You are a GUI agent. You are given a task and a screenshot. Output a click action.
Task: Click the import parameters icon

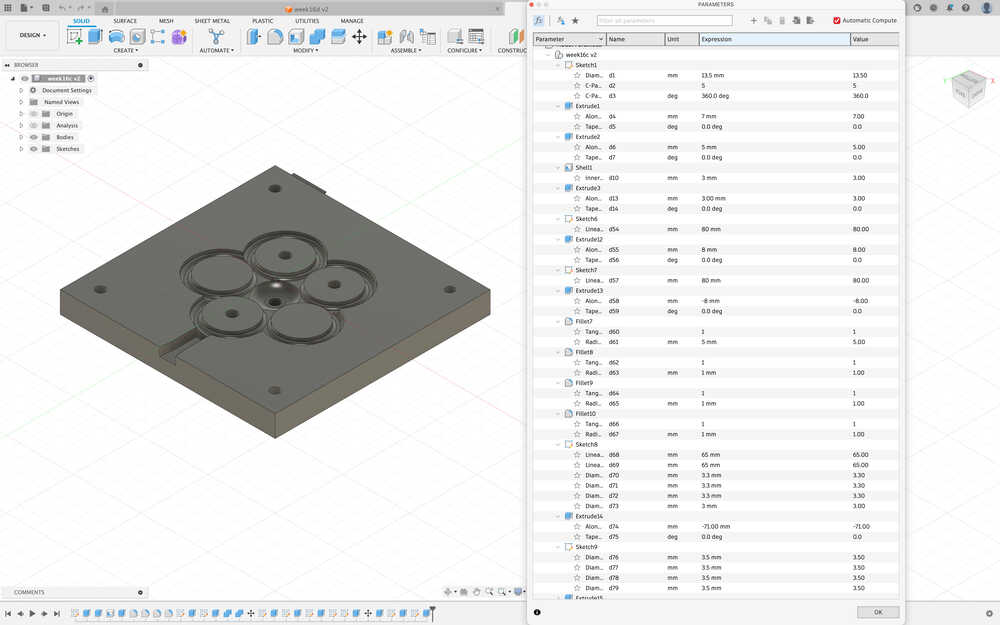coord(796,20)
